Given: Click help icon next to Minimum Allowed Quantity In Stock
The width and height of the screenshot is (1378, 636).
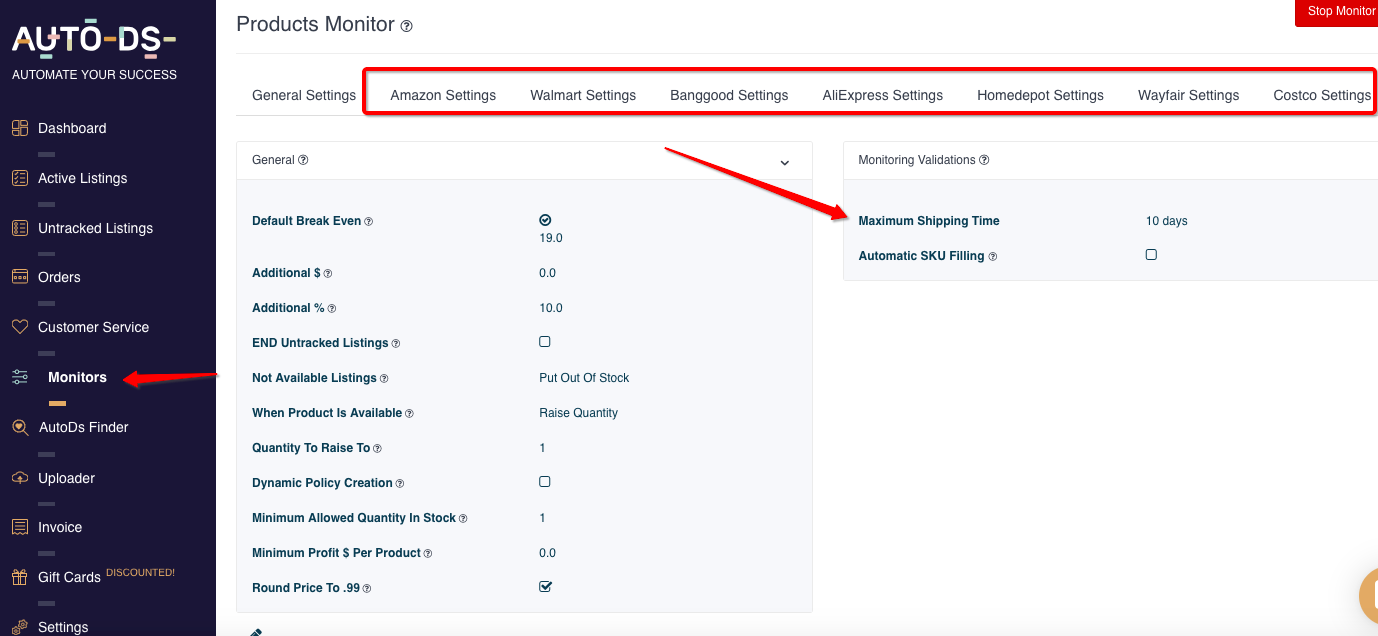Looking at the screenshot, I should (x=463, y=519).
